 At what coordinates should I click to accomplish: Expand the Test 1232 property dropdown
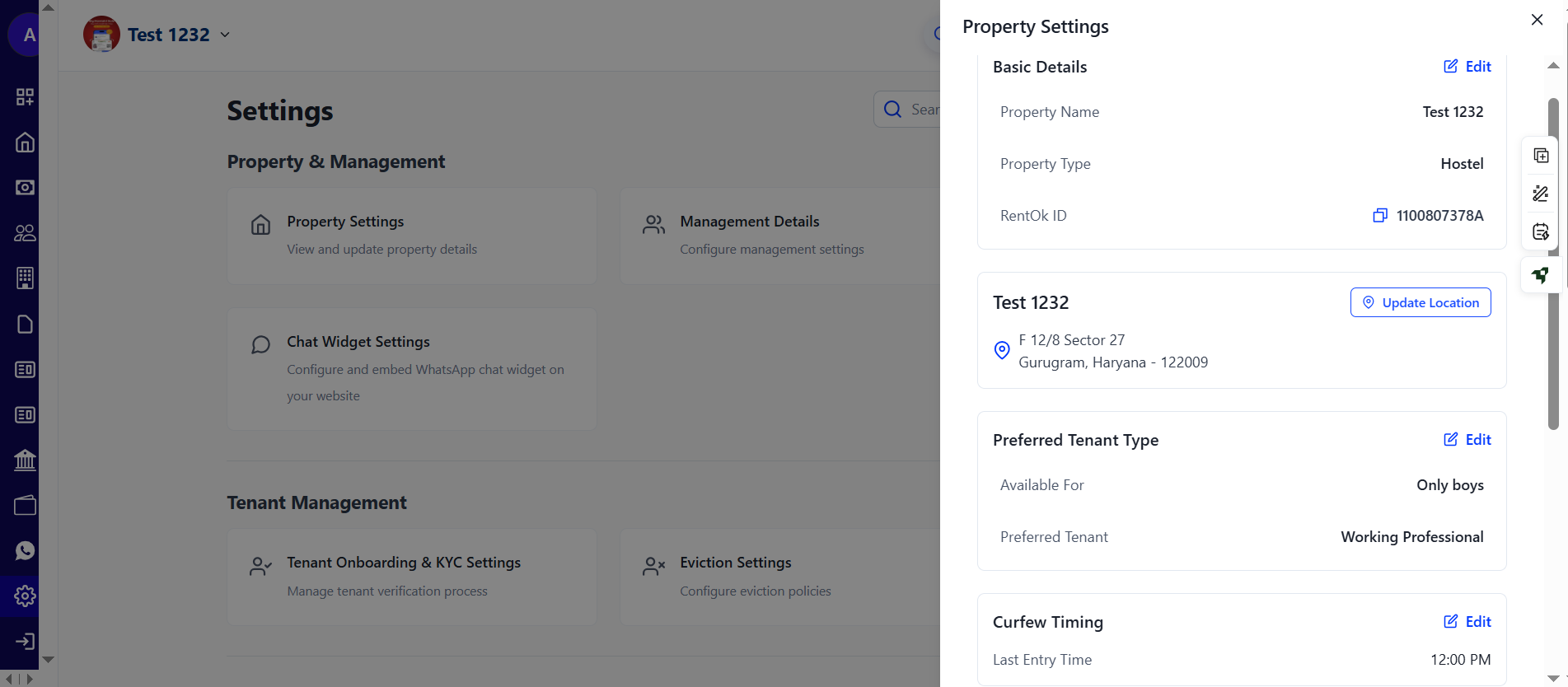click(225, 35)
